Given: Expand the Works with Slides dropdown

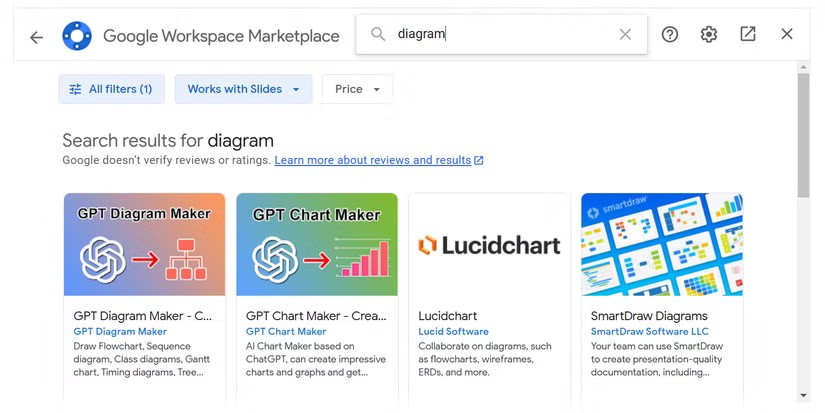Looking at the screenshot, I should pos(244,89).
